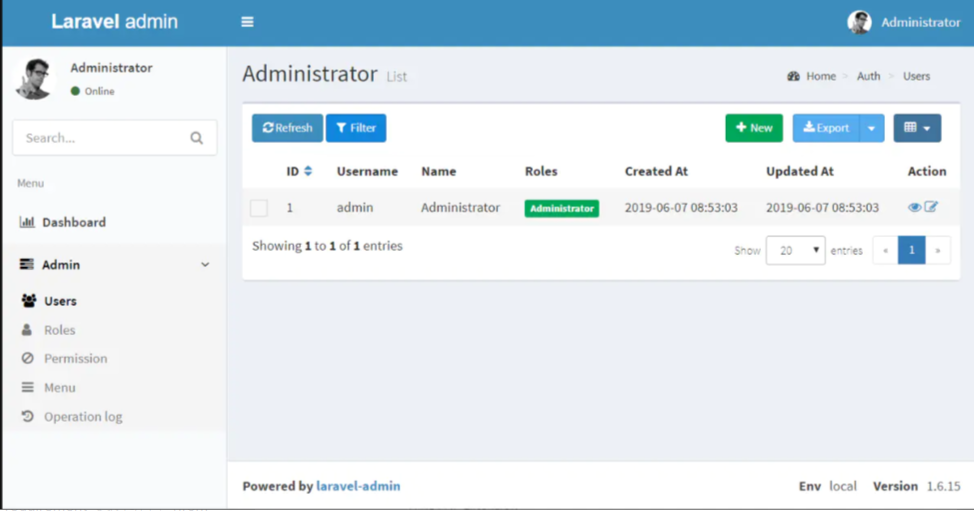Click the Roles person icon in the sidebar
974x511 pixels.
27,330
